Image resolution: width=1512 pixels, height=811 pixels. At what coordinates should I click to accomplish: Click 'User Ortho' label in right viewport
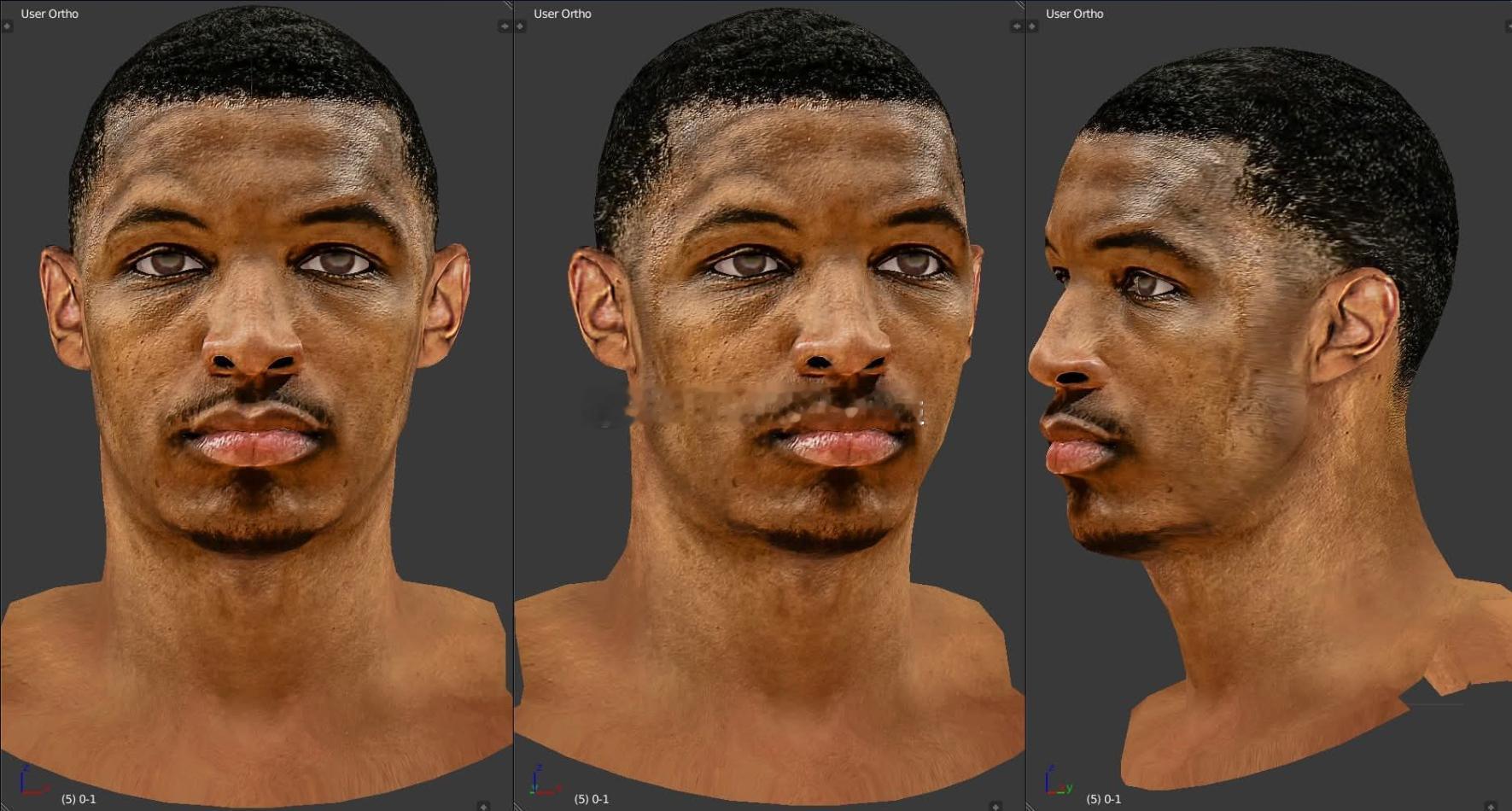(1075, 14)
